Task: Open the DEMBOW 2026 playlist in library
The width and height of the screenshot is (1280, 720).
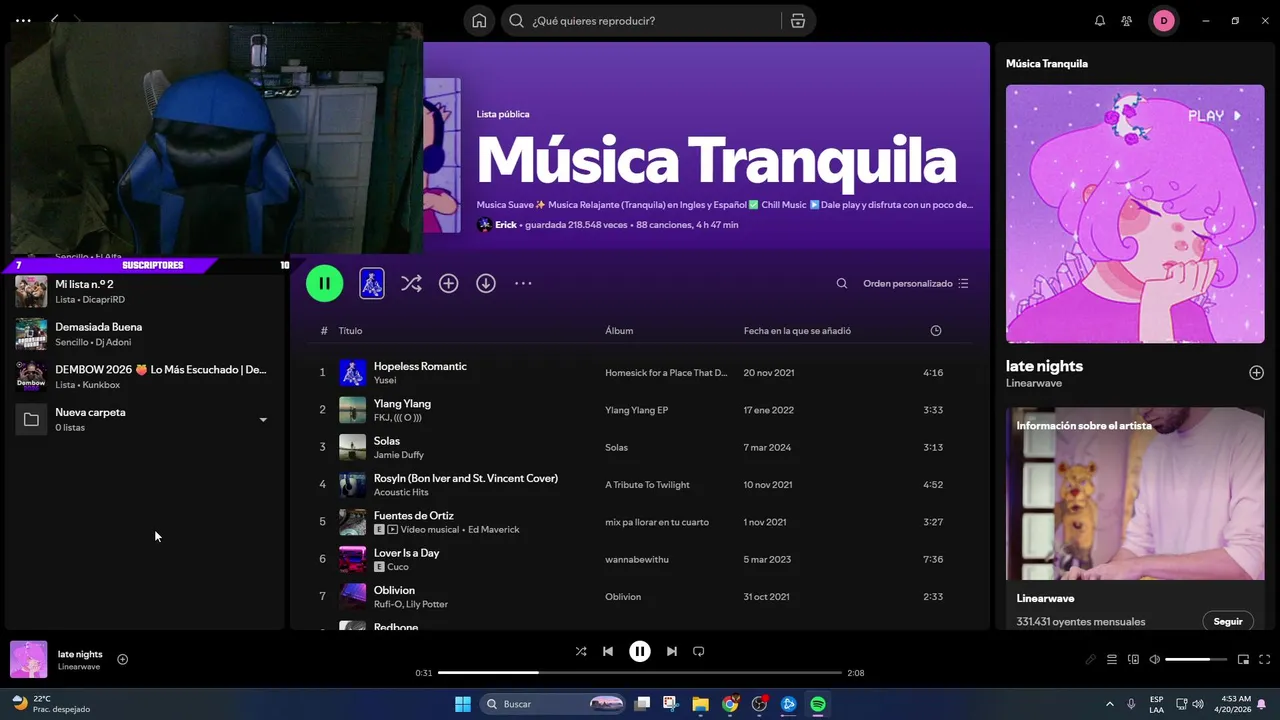Action: 145,376
